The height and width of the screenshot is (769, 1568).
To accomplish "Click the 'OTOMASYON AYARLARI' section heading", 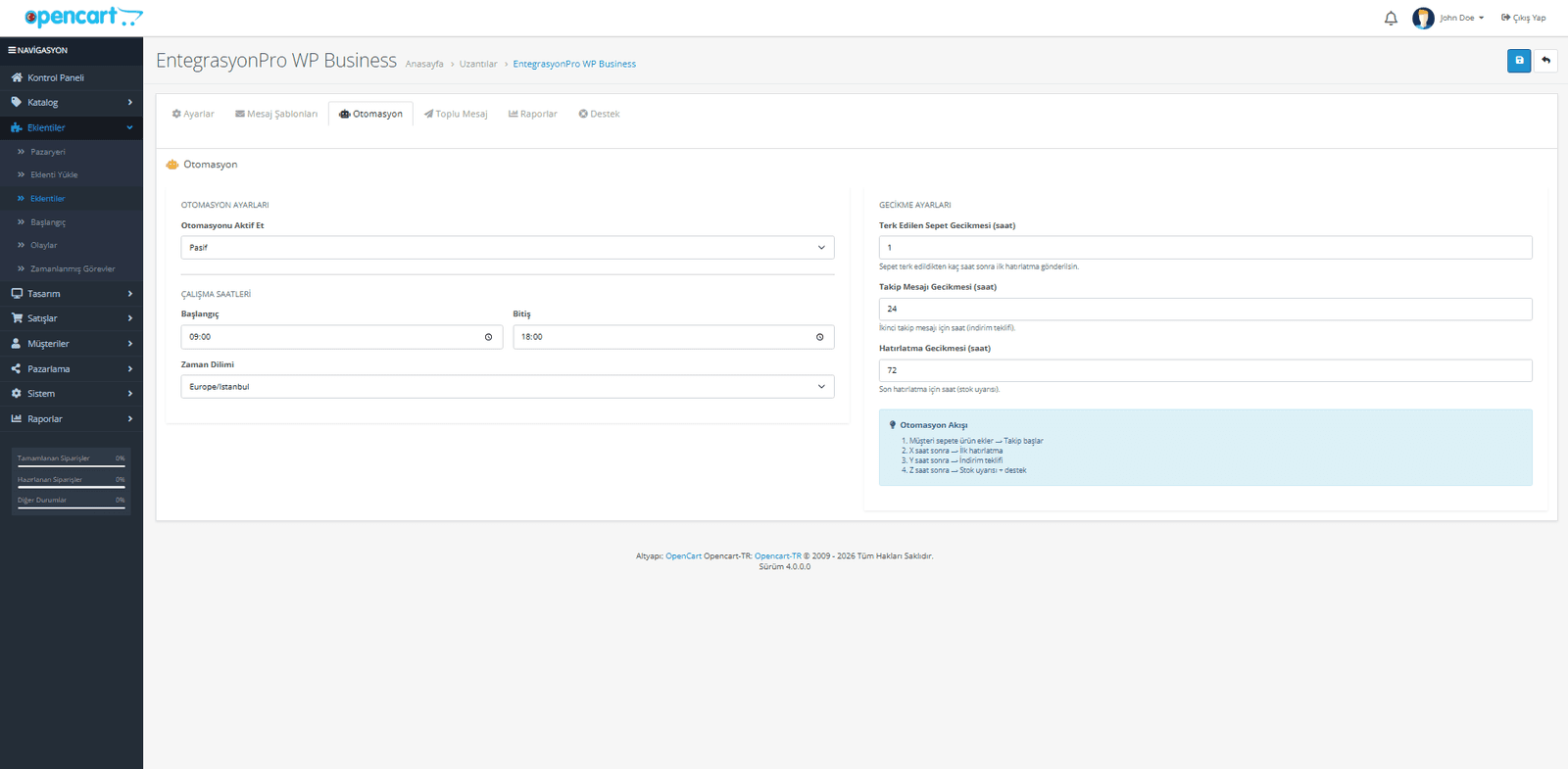I will 225,206.
